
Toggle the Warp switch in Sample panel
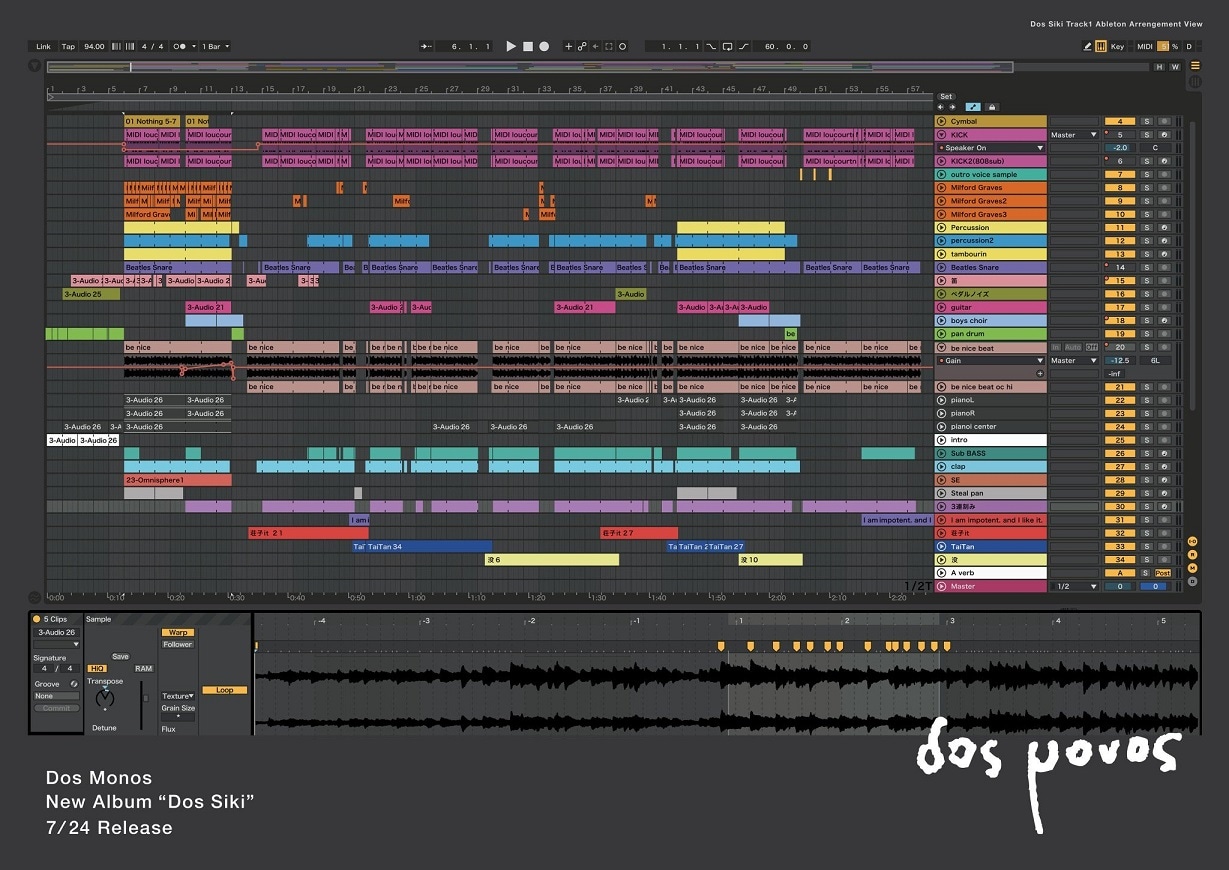tap(177, 632)
